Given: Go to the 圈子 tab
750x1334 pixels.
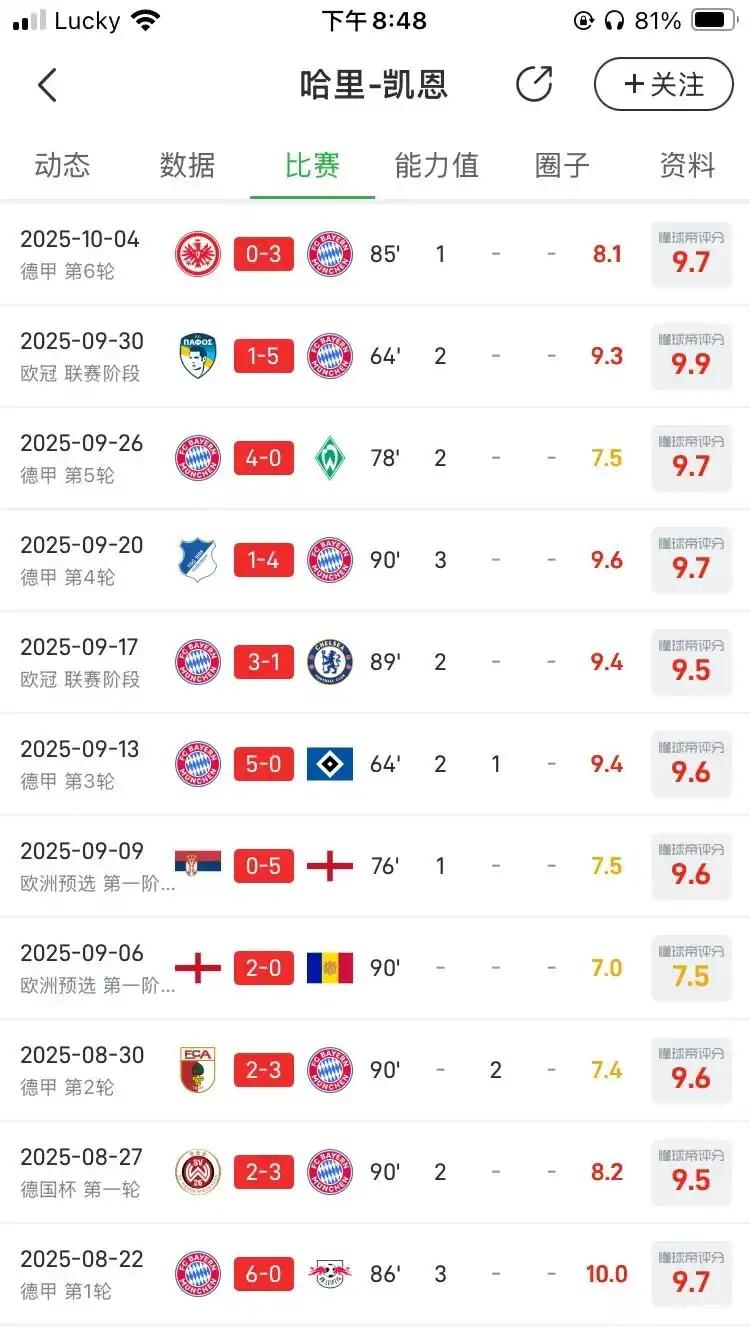Looking at the screenshot, I should [562, 165].
